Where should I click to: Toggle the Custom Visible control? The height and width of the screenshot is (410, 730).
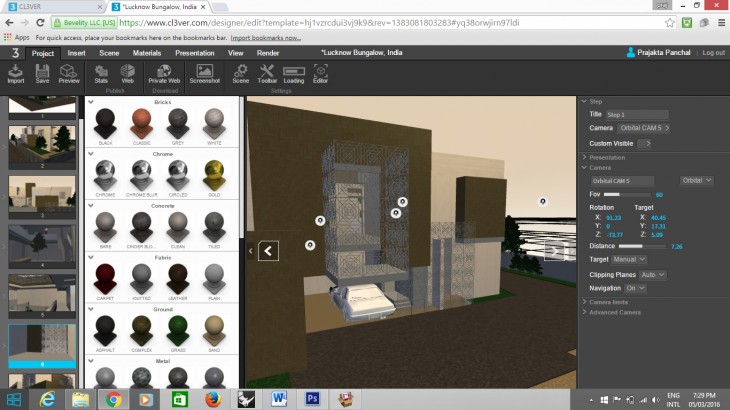coord(644,143)
